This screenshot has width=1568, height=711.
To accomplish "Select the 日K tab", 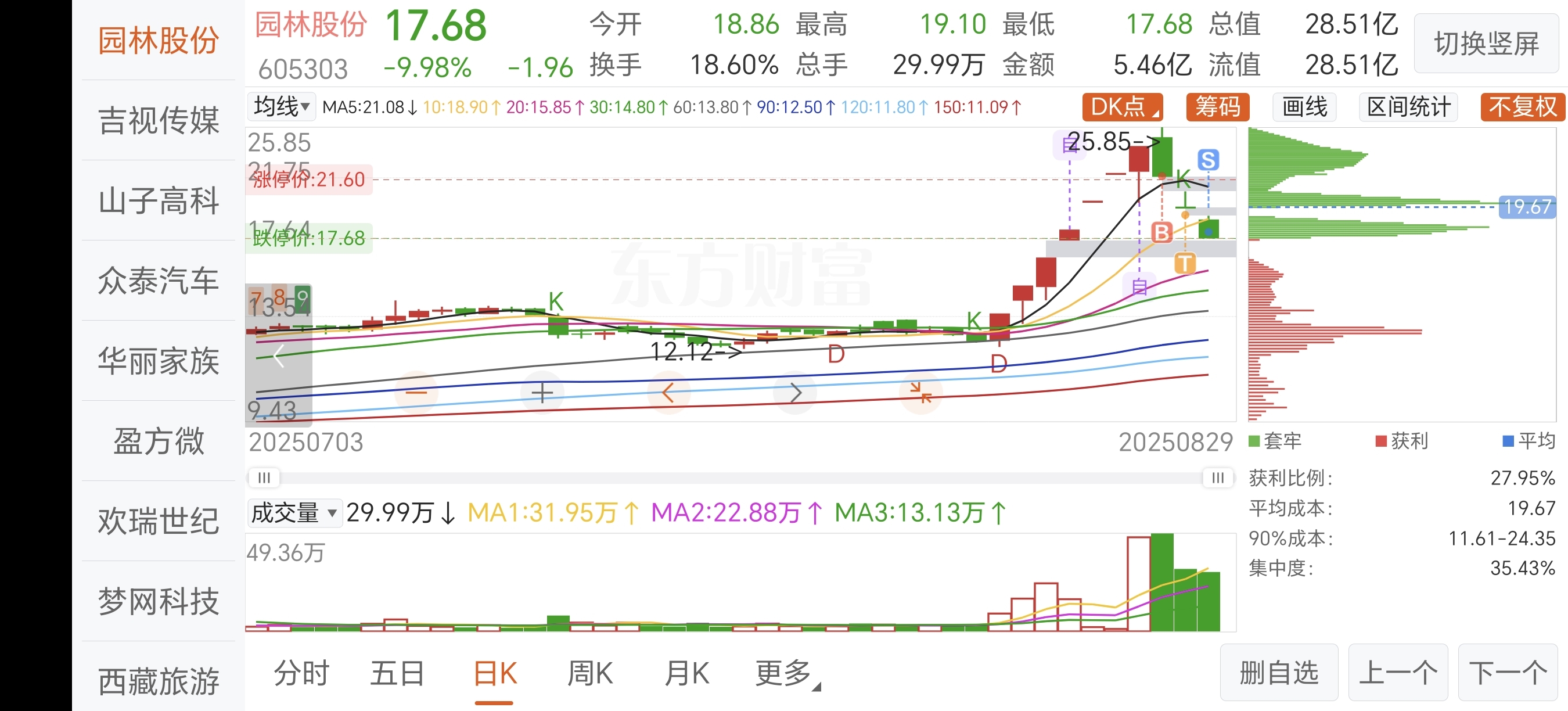I will [x=495, y=673].
